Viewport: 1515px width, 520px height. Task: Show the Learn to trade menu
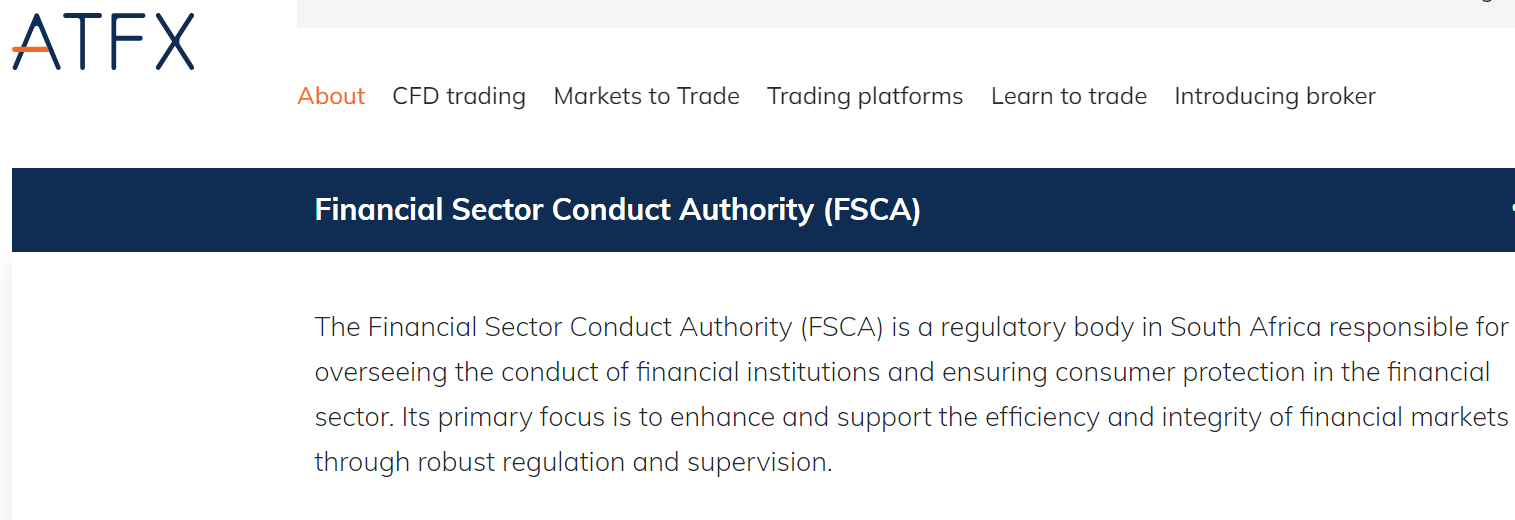tap(1068, 96)
